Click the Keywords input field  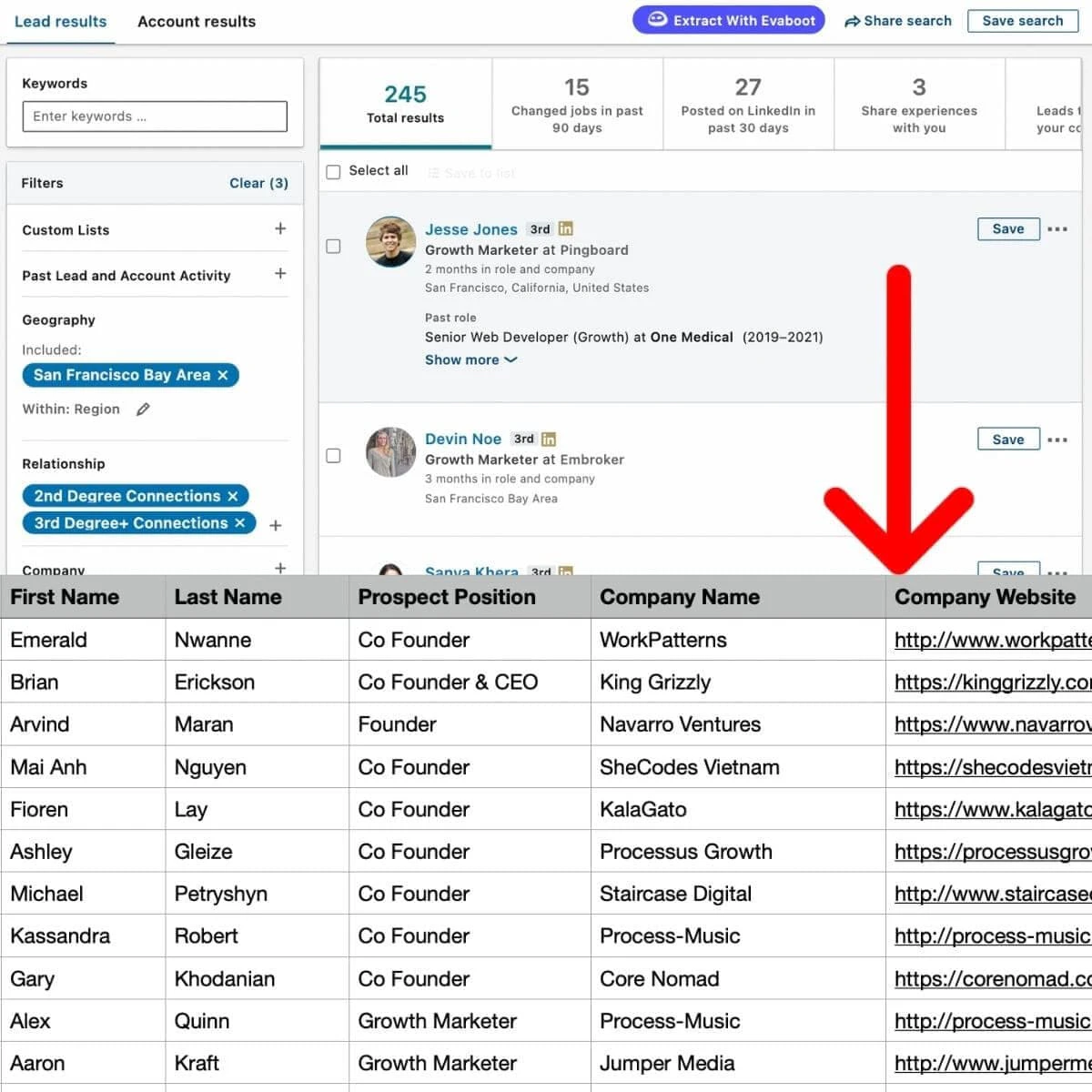click(154, 116)
